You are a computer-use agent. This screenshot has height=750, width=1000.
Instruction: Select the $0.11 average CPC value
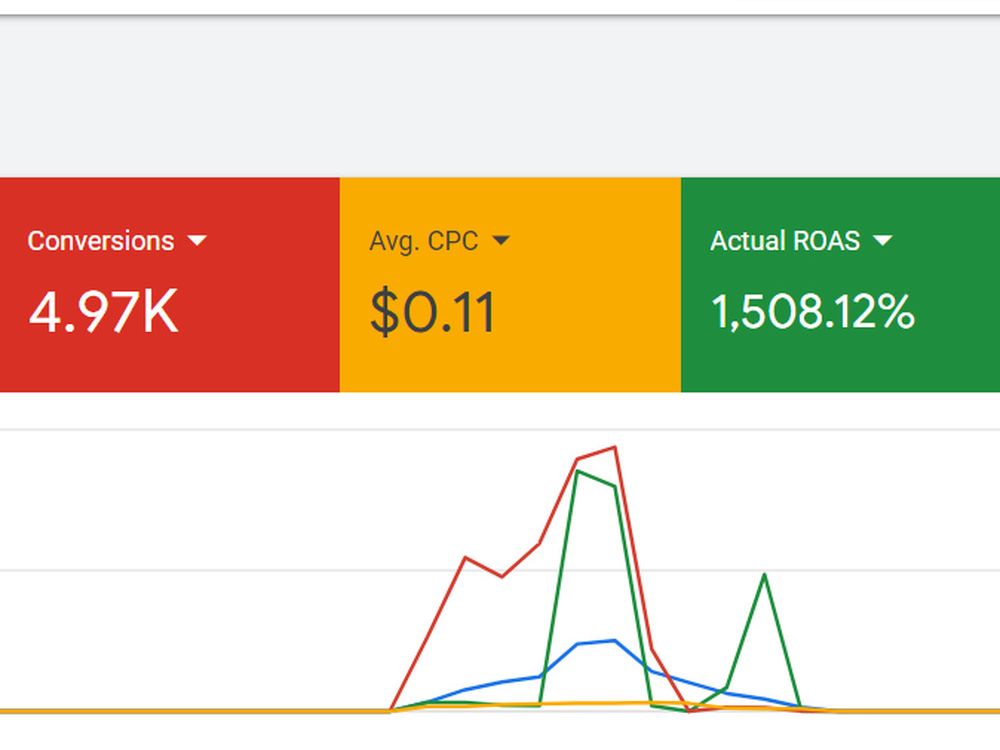pyautogui.click(x=432, y=312)
